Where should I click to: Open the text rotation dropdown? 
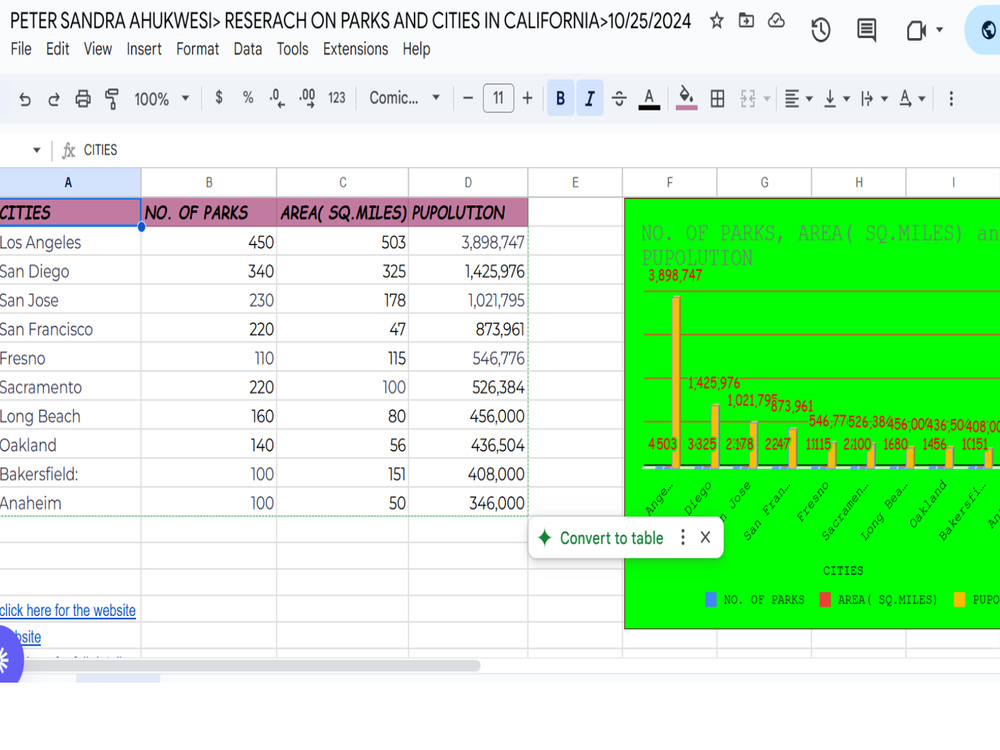click(912, 99)
